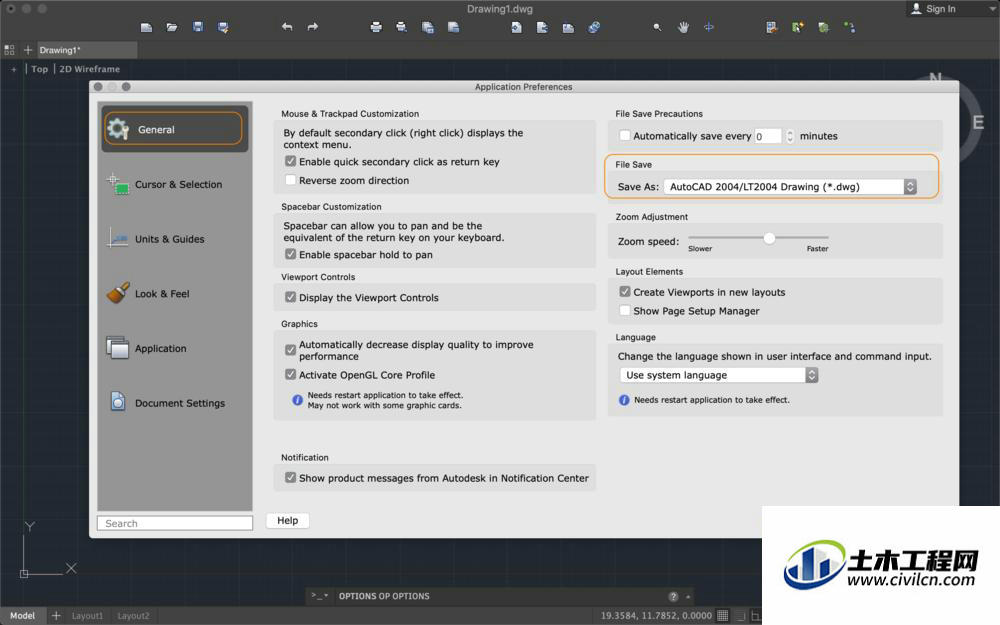Click the General gear icon in sidebar
The image size is (1000, 625).
coord(118,129)
